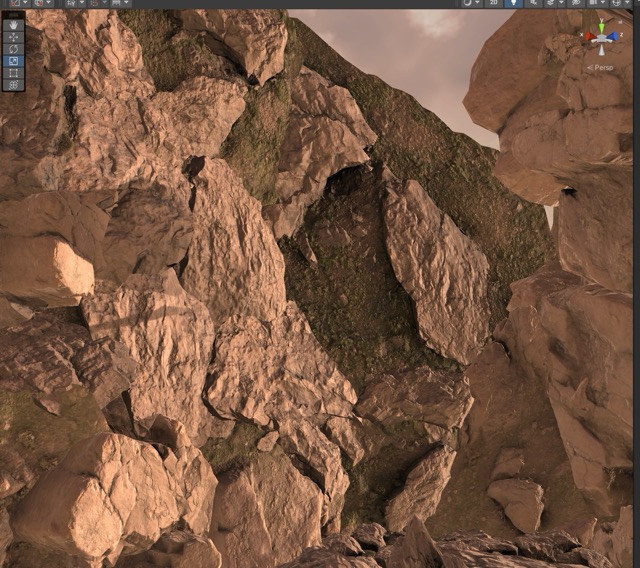Select the combined Transform tool

13,85
